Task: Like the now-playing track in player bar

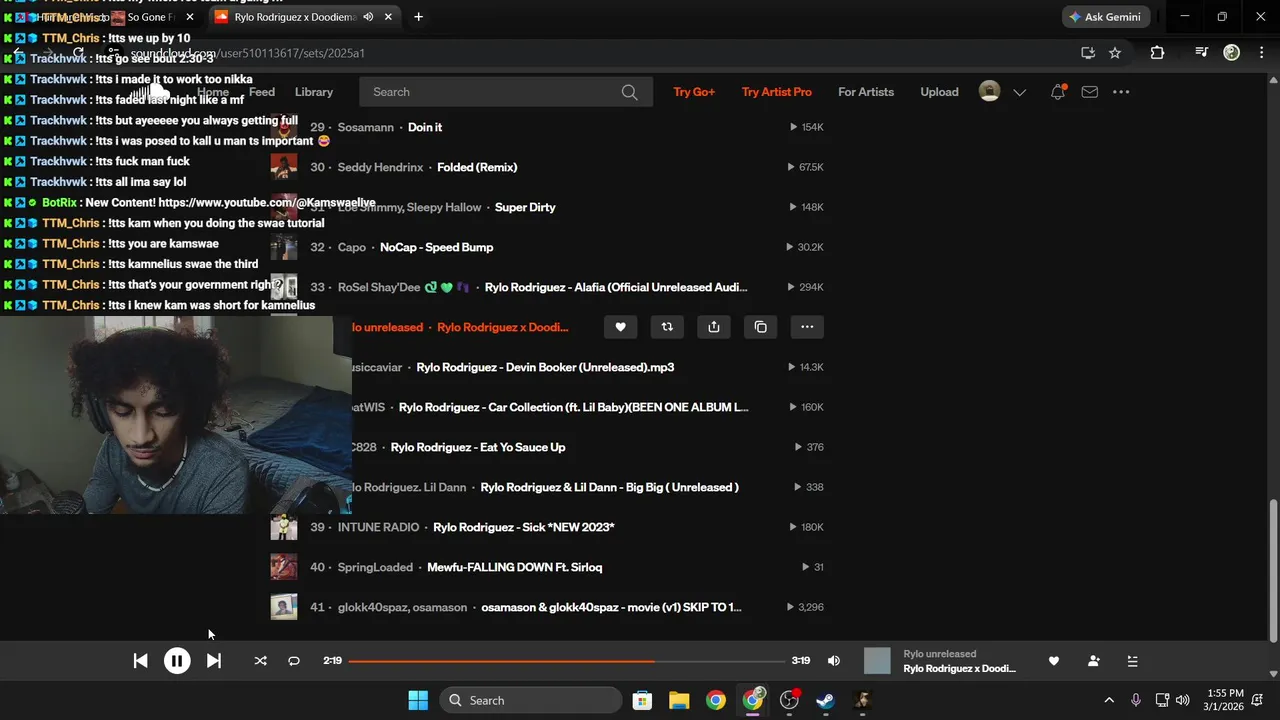Action: (x=1053, y=661)
